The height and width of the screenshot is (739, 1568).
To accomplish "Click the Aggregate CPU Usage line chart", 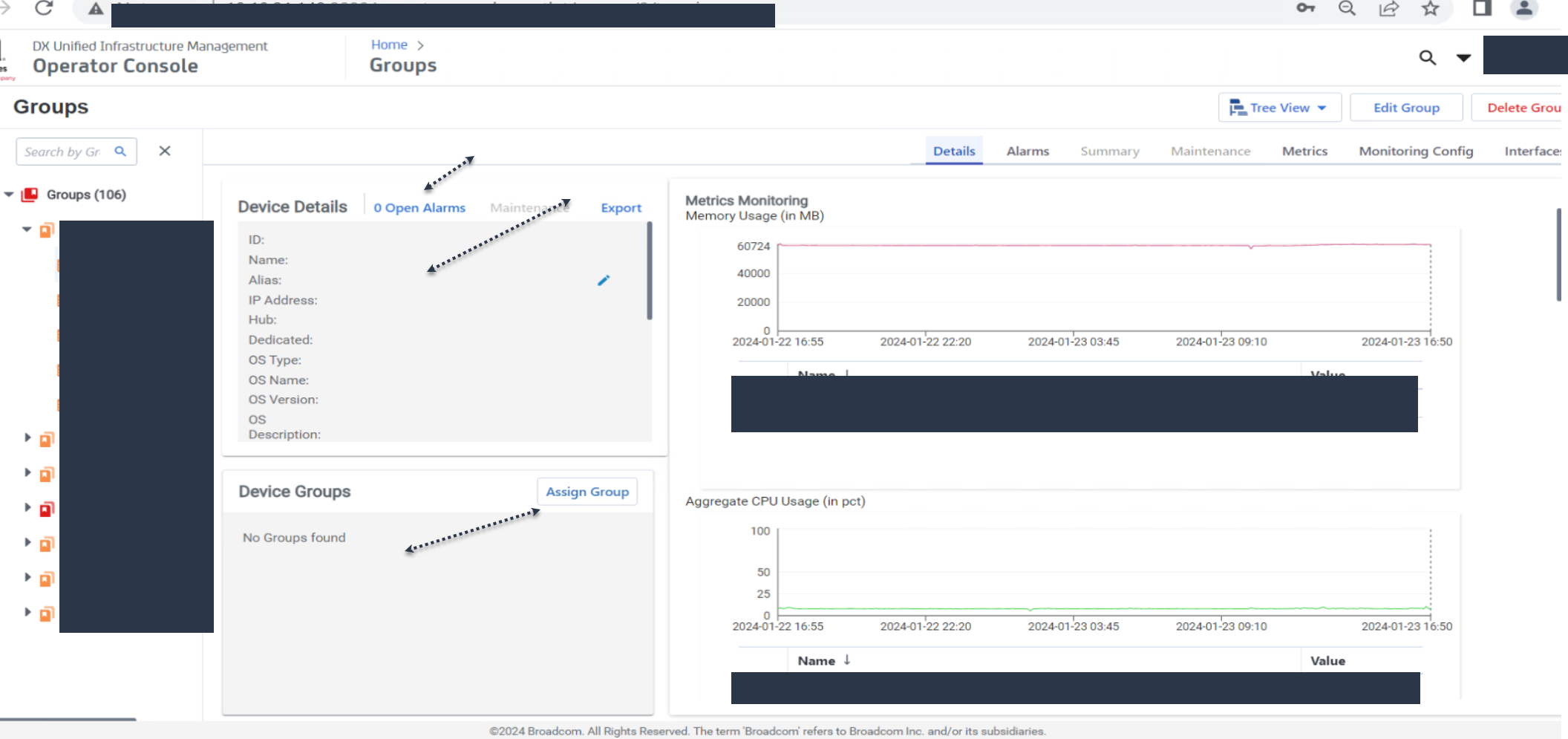I will (x=1104, y=572).
